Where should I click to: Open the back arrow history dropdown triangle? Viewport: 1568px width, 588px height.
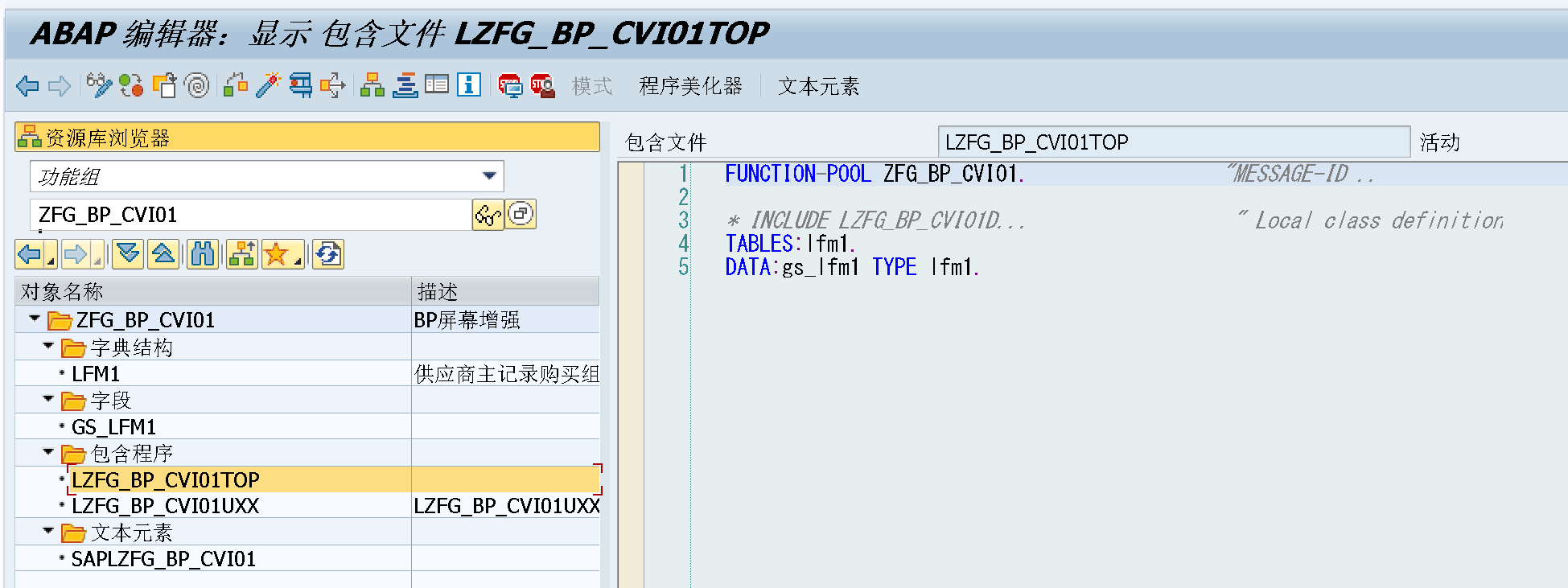(51, 261)
